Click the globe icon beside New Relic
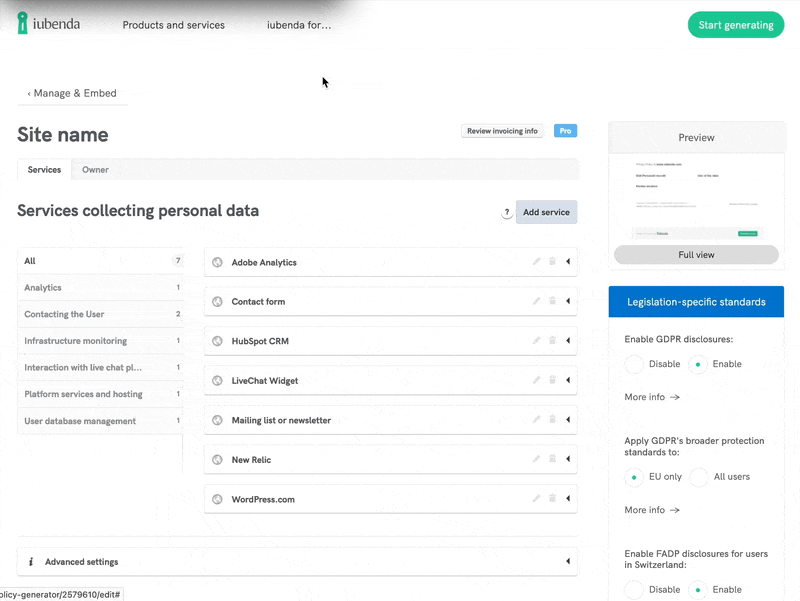 217,460
